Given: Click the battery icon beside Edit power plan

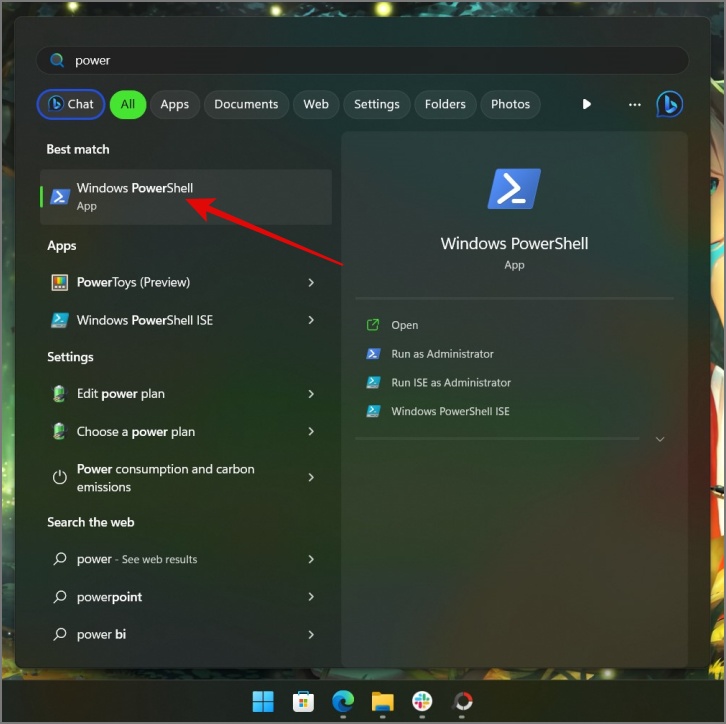Looking at the screenshot, I should tap(59, 393).
